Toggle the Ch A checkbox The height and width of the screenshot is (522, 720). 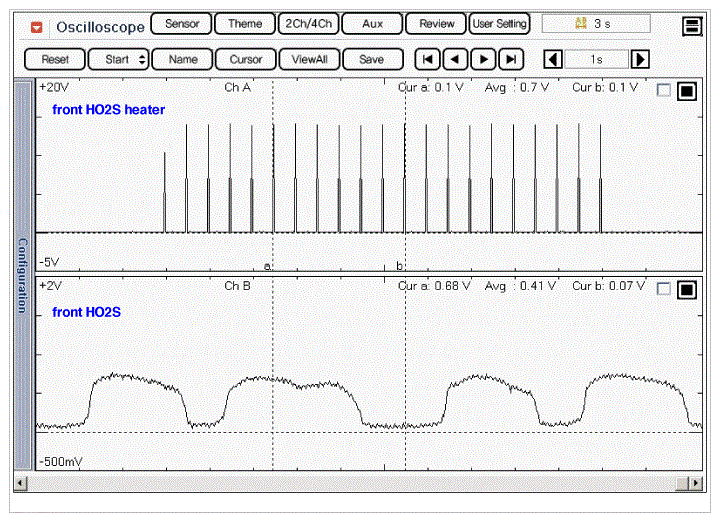(664, 91)
